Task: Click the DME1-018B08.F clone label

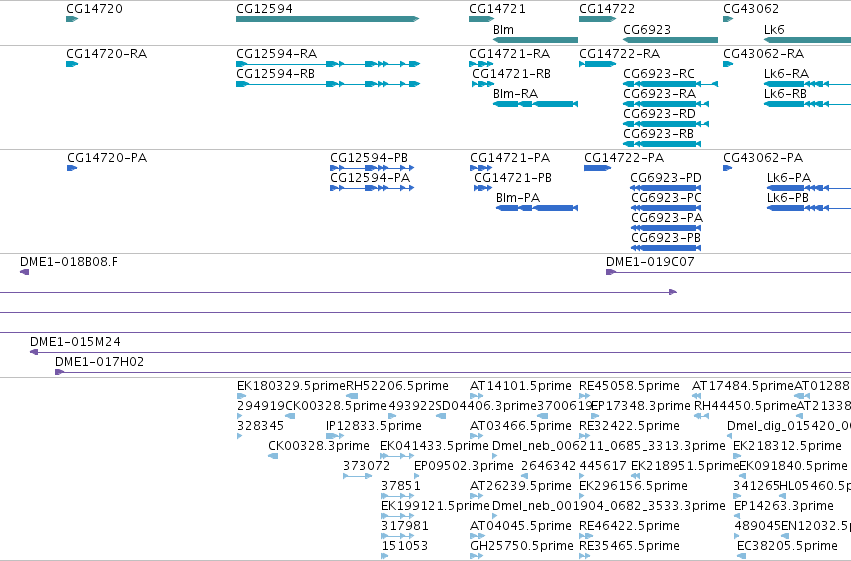Action: pos(69,262)
